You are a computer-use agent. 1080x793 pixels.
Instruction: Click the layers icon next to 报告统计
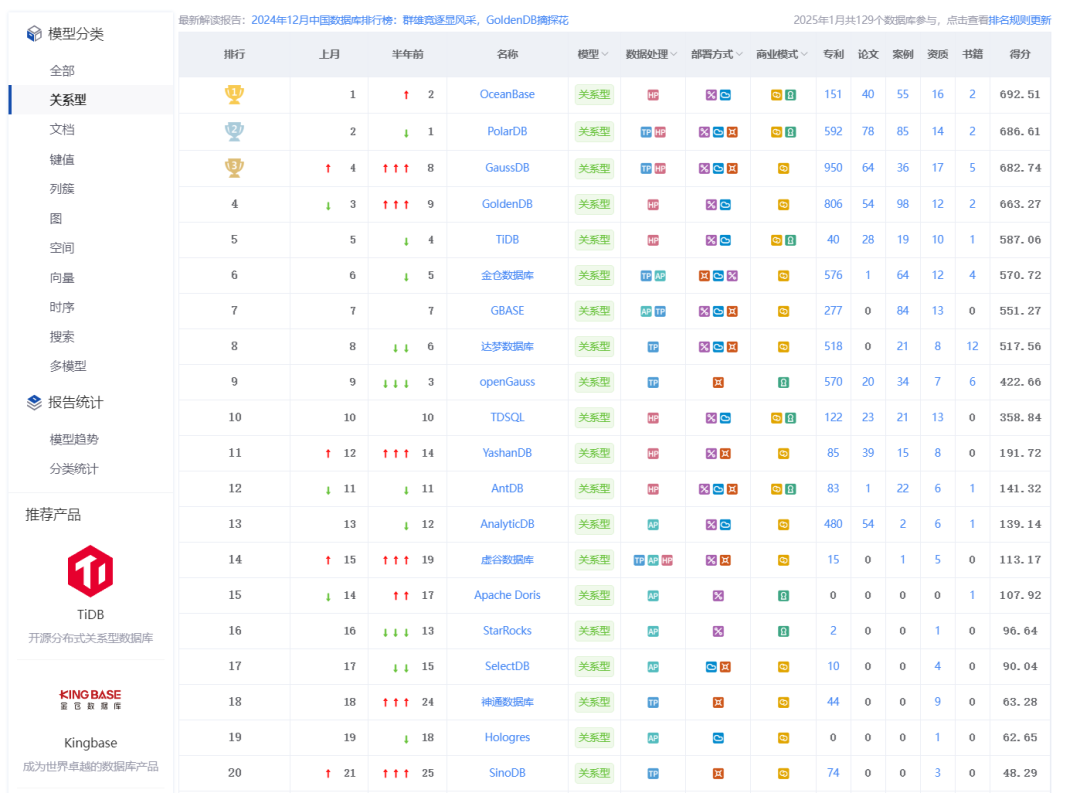[34, 402]
